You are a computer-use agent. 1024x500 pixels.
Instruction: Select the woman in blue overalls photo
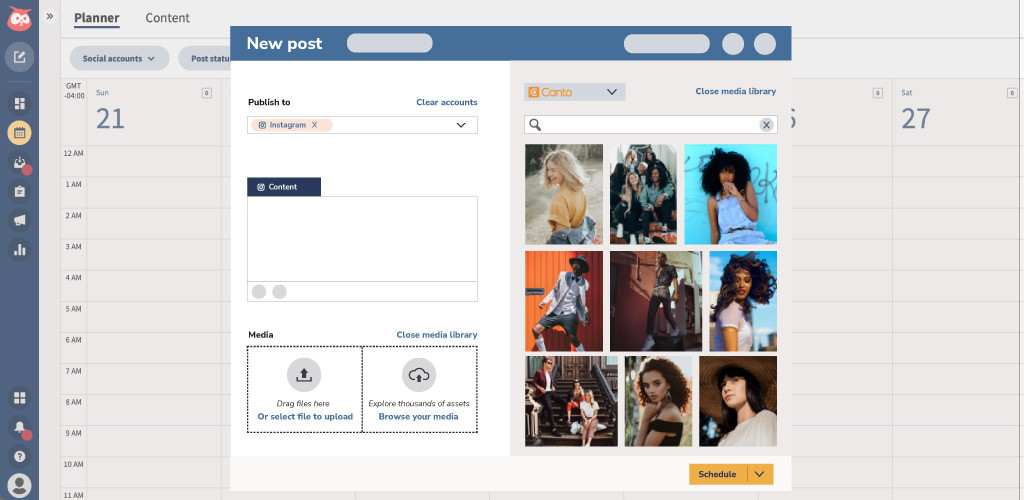tap(730, 194)
